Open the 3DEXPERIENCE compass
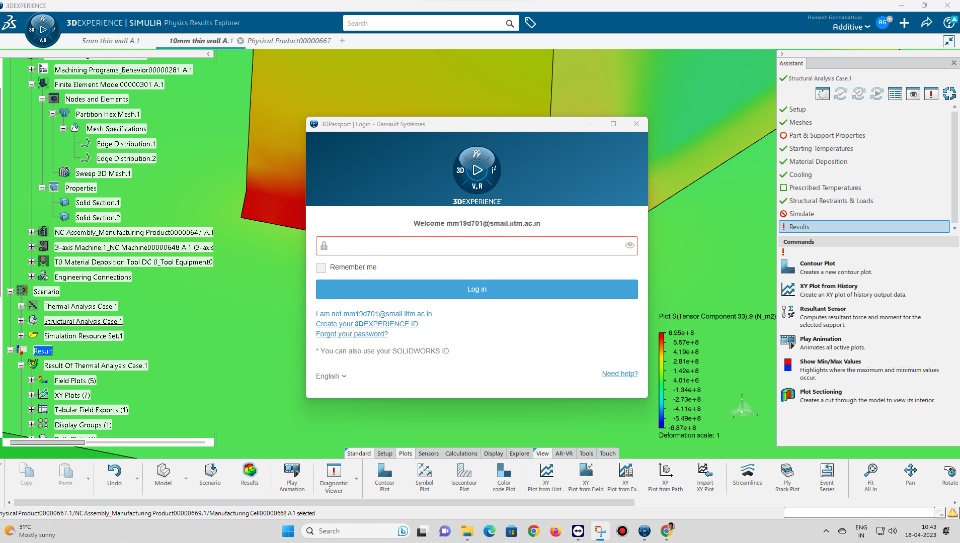 (x=42, y=29)
